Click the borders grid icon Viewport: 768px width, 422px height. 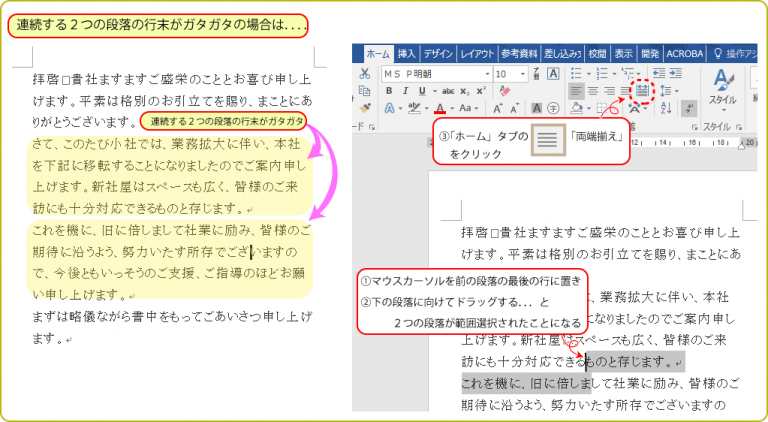[602, 108]
